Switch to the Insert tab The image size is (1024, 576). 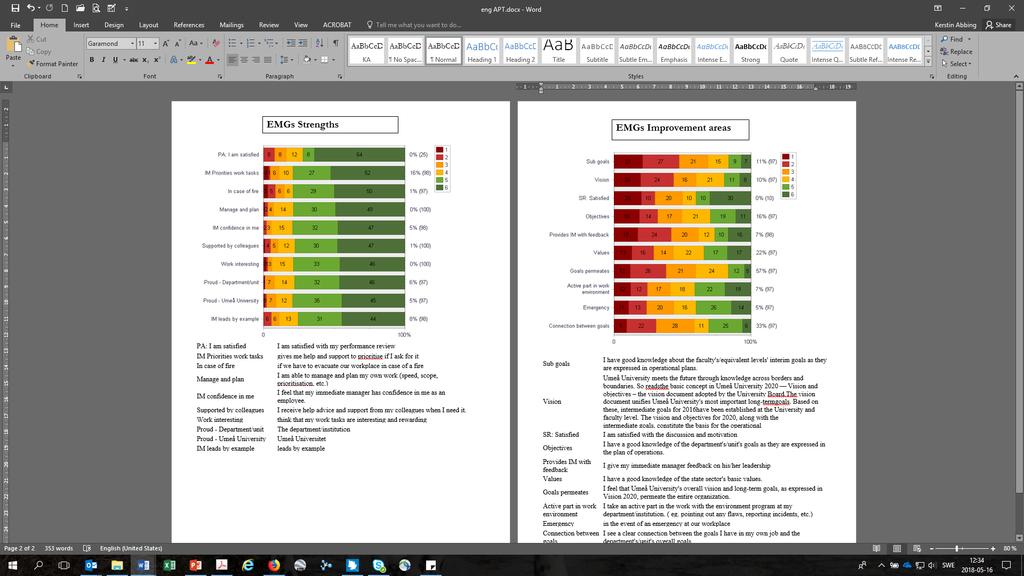[81, 25]
